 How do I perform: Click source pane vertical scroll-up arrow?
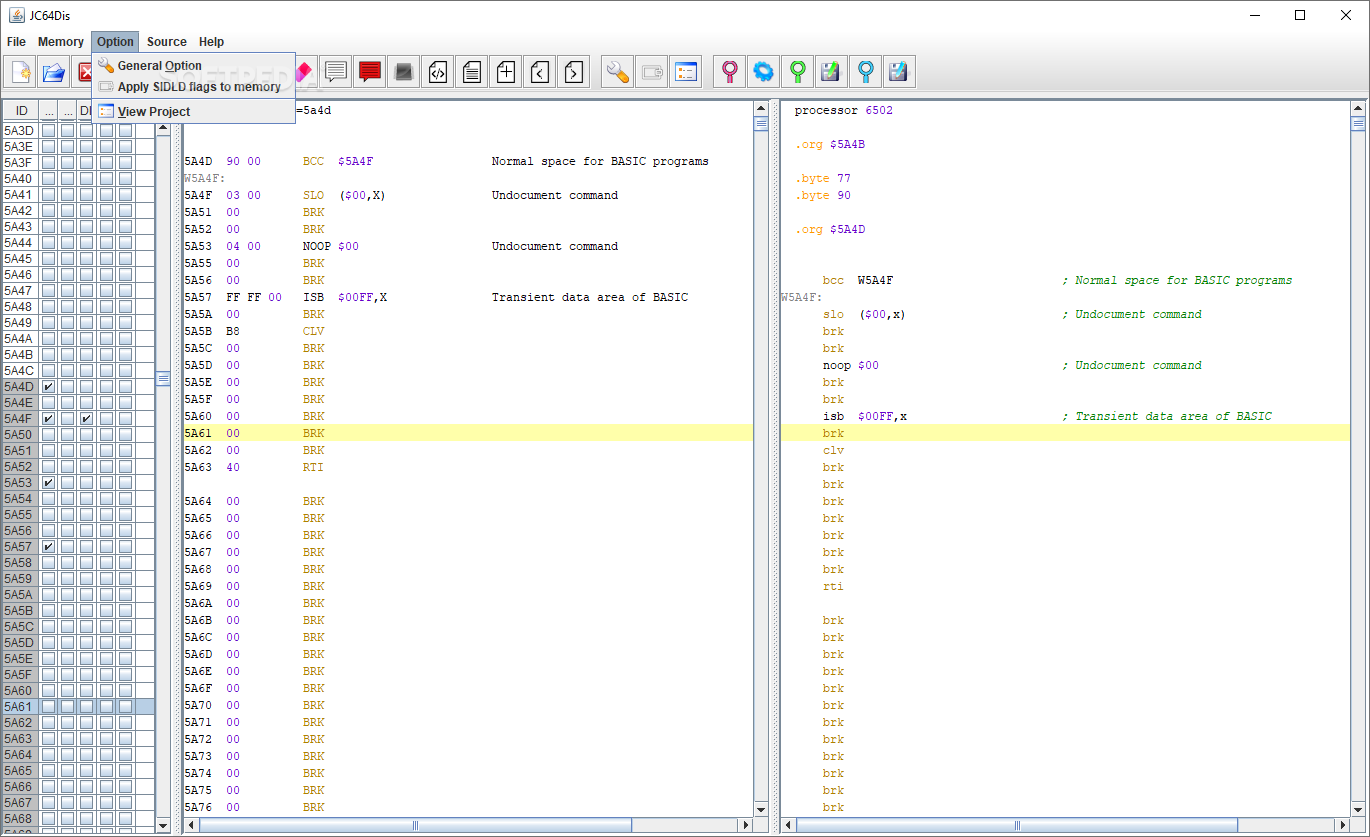1357,109
